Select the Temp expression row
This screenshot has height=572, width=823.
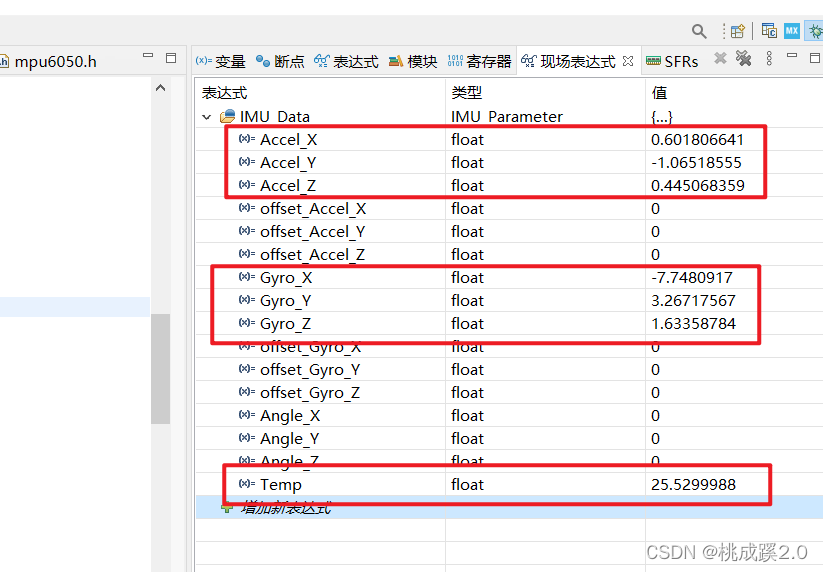(509, 484)
